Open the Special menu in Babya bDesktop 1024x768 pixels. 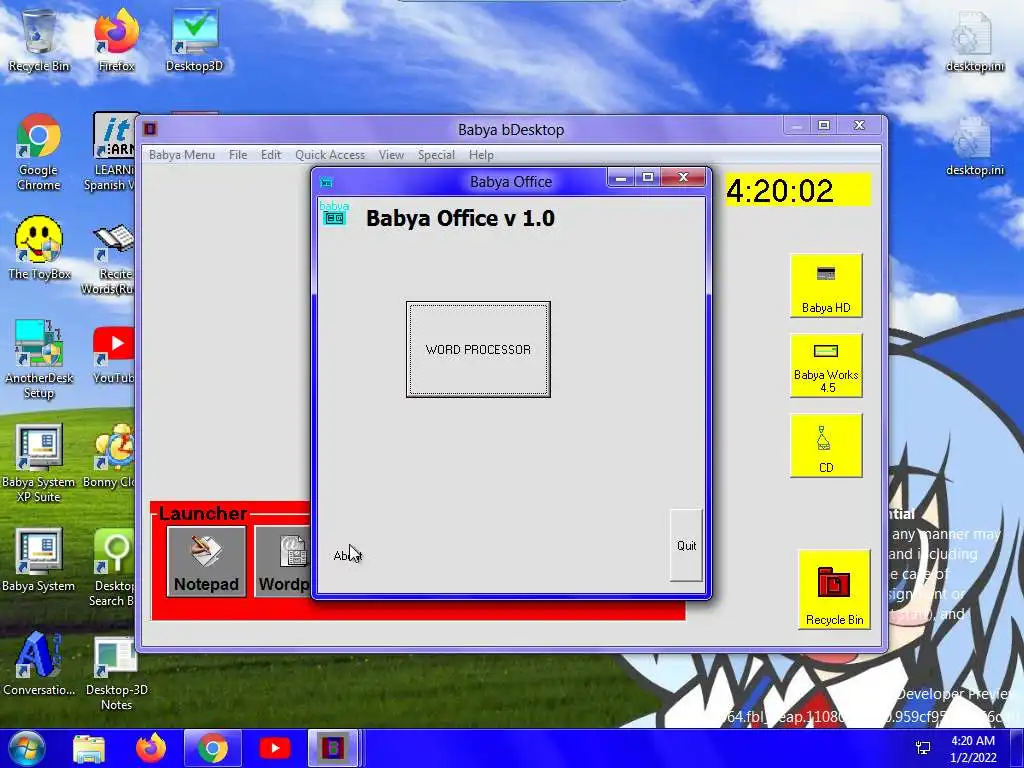[436, 155]
